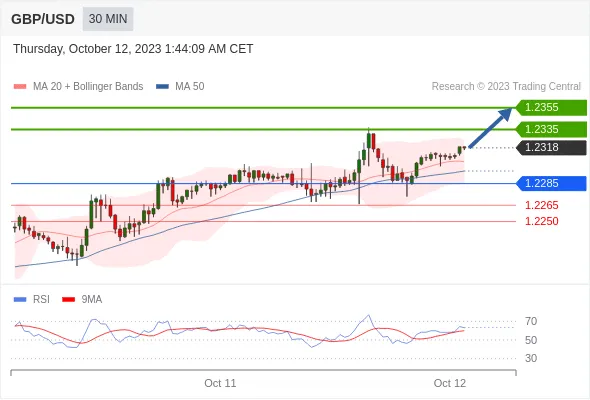Click 'Research © 2023 Trading Central' credit
This screenshot has width=590, height=400.
pos(506,87)
